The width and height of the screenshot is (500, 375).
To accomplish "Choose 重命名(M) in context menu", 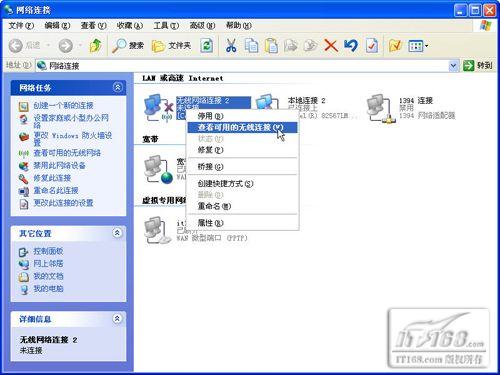I will (243, 206).
